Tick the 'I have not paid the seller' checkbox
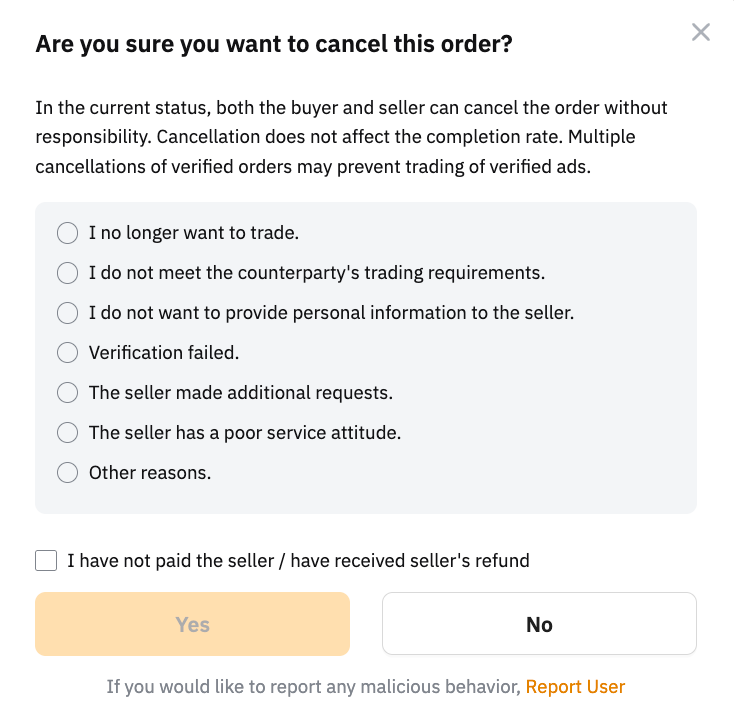This screenshot has width=734, height=722. click(x=46, y=561)
